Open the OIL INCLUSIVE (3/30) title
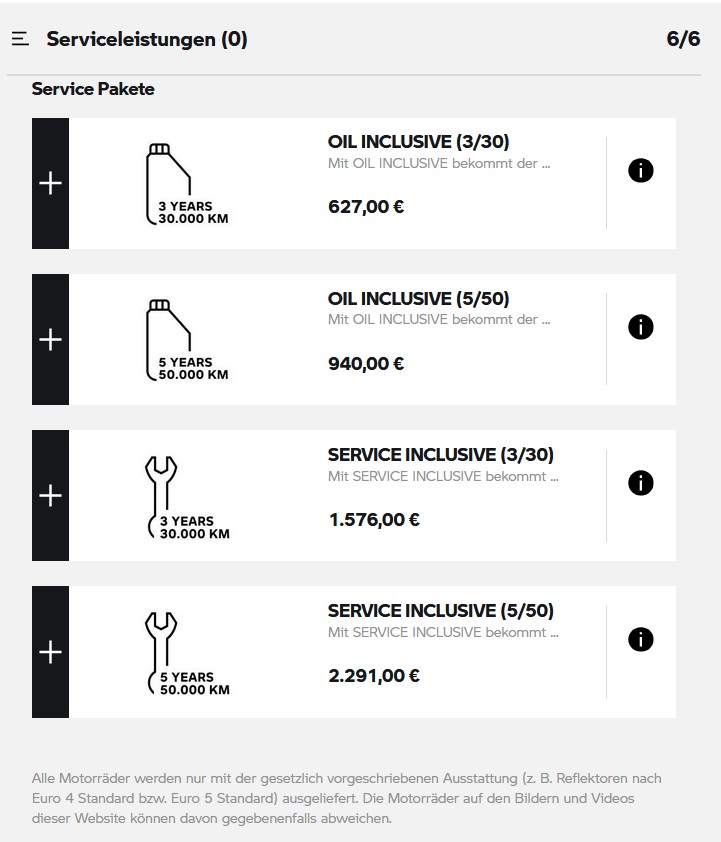 click(x=418, y=142)
